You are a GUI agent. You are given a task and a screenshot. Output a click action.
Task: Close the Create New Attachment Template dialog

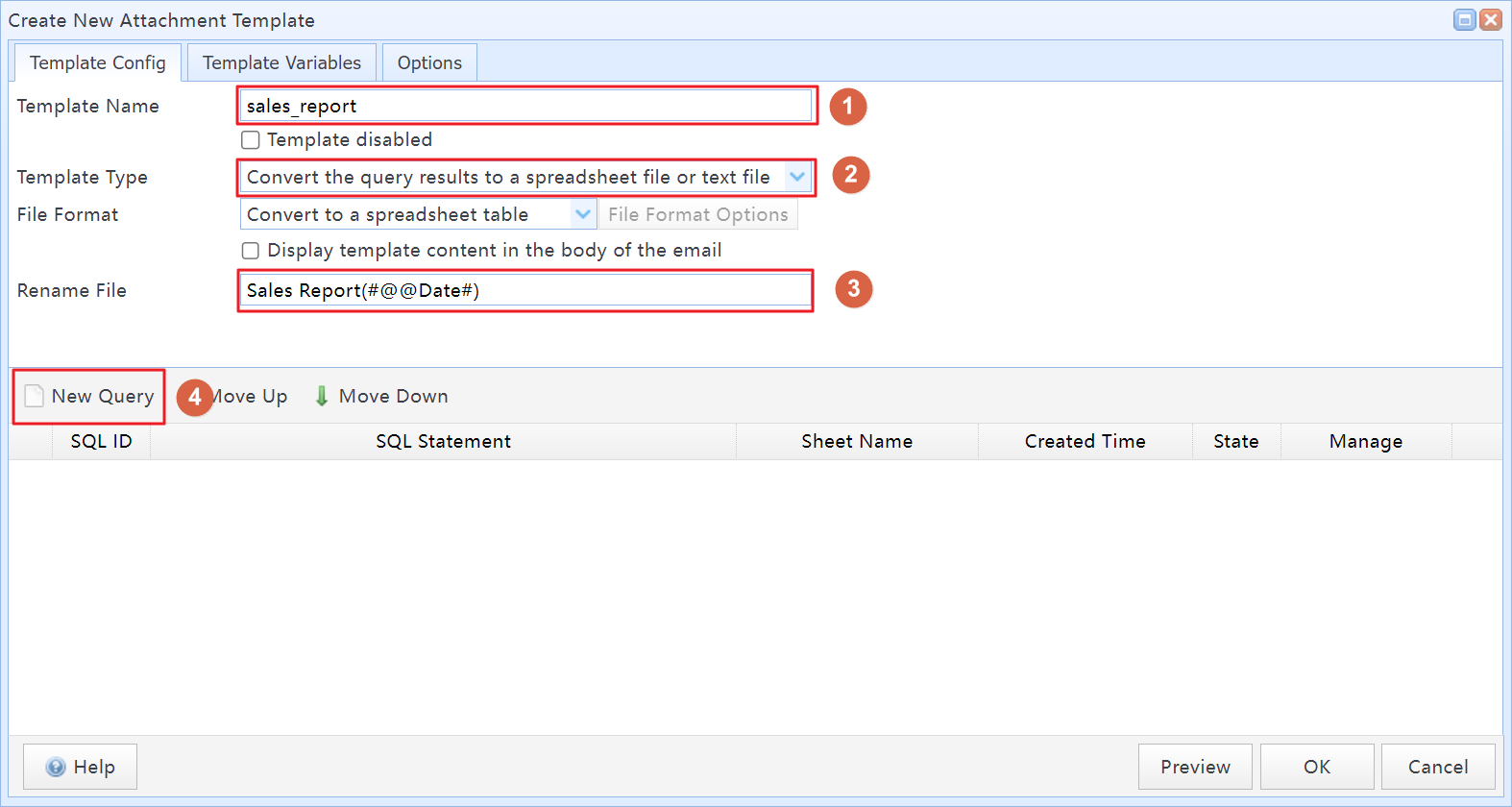1491,20
